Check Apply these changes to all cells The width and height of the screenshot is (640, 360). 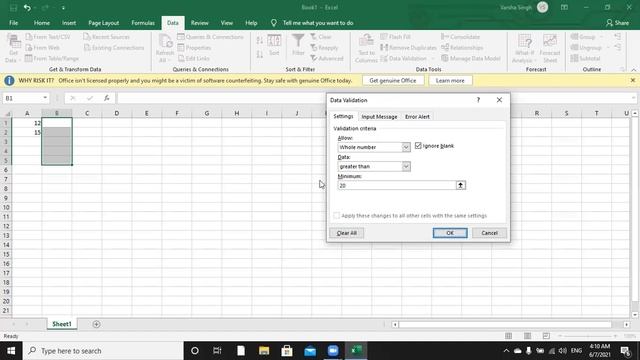[336, 216]
